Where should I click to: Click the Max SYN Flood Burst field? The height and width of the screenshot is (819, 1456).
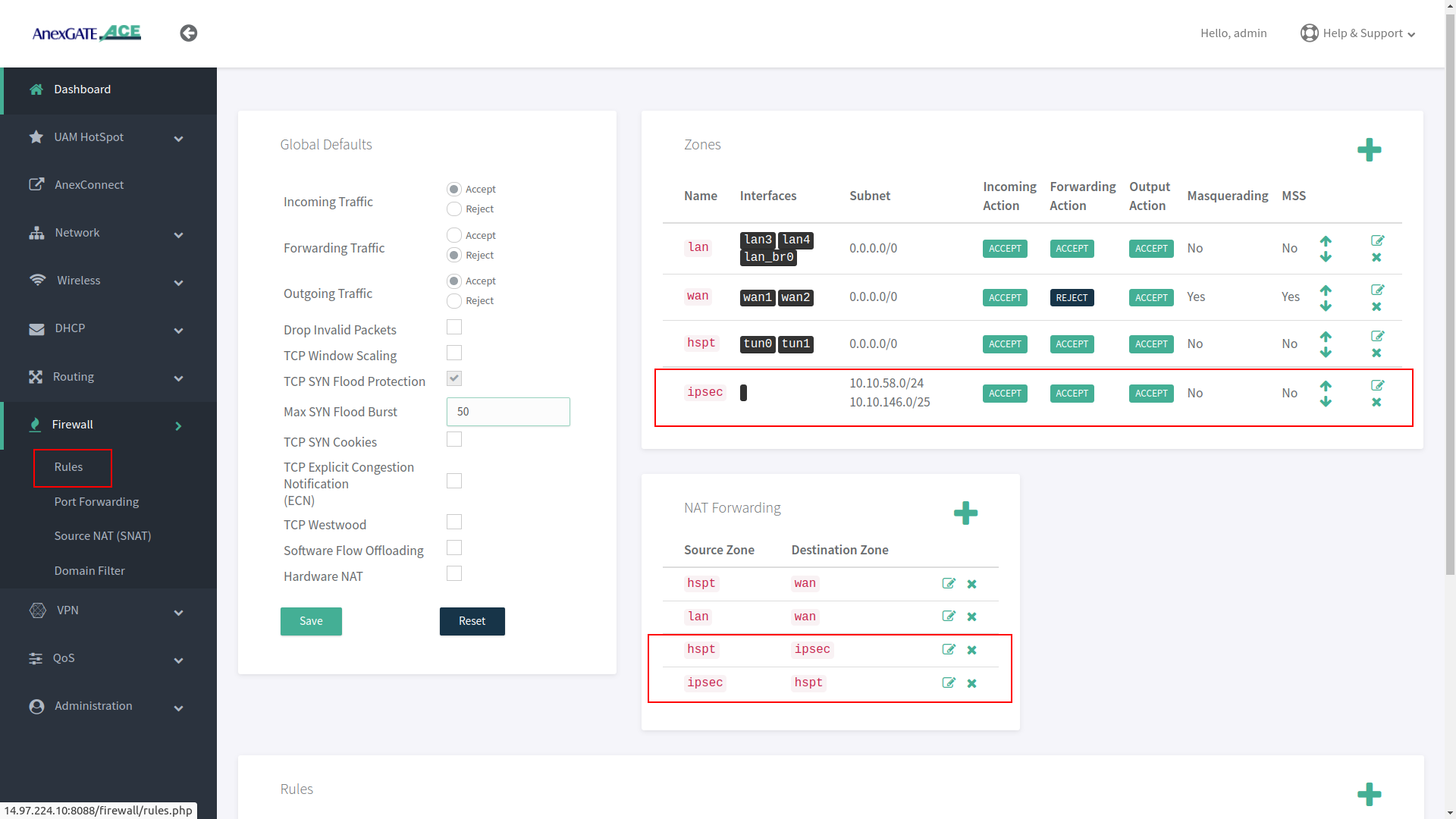508,412
